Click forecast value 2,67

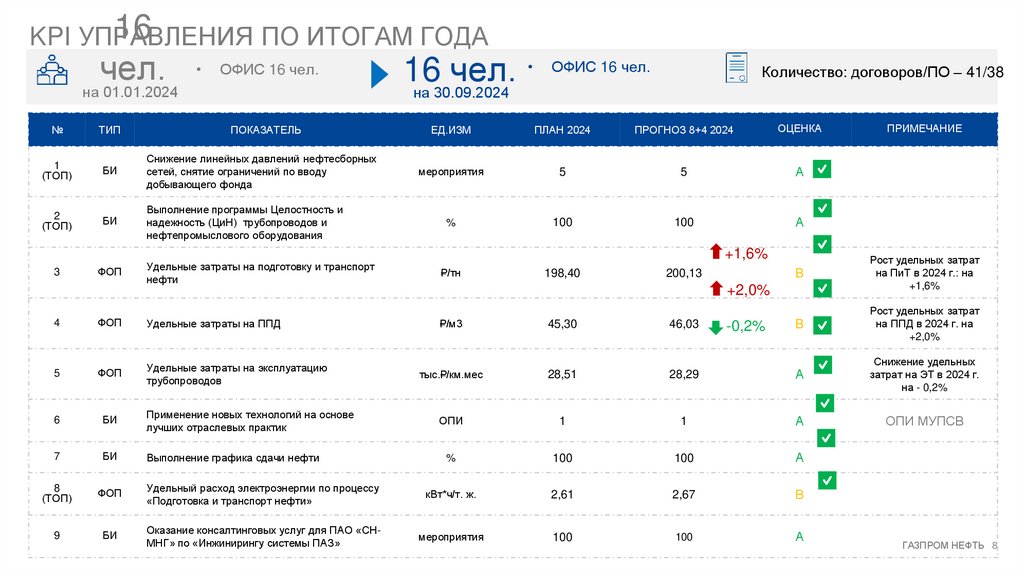683,494
